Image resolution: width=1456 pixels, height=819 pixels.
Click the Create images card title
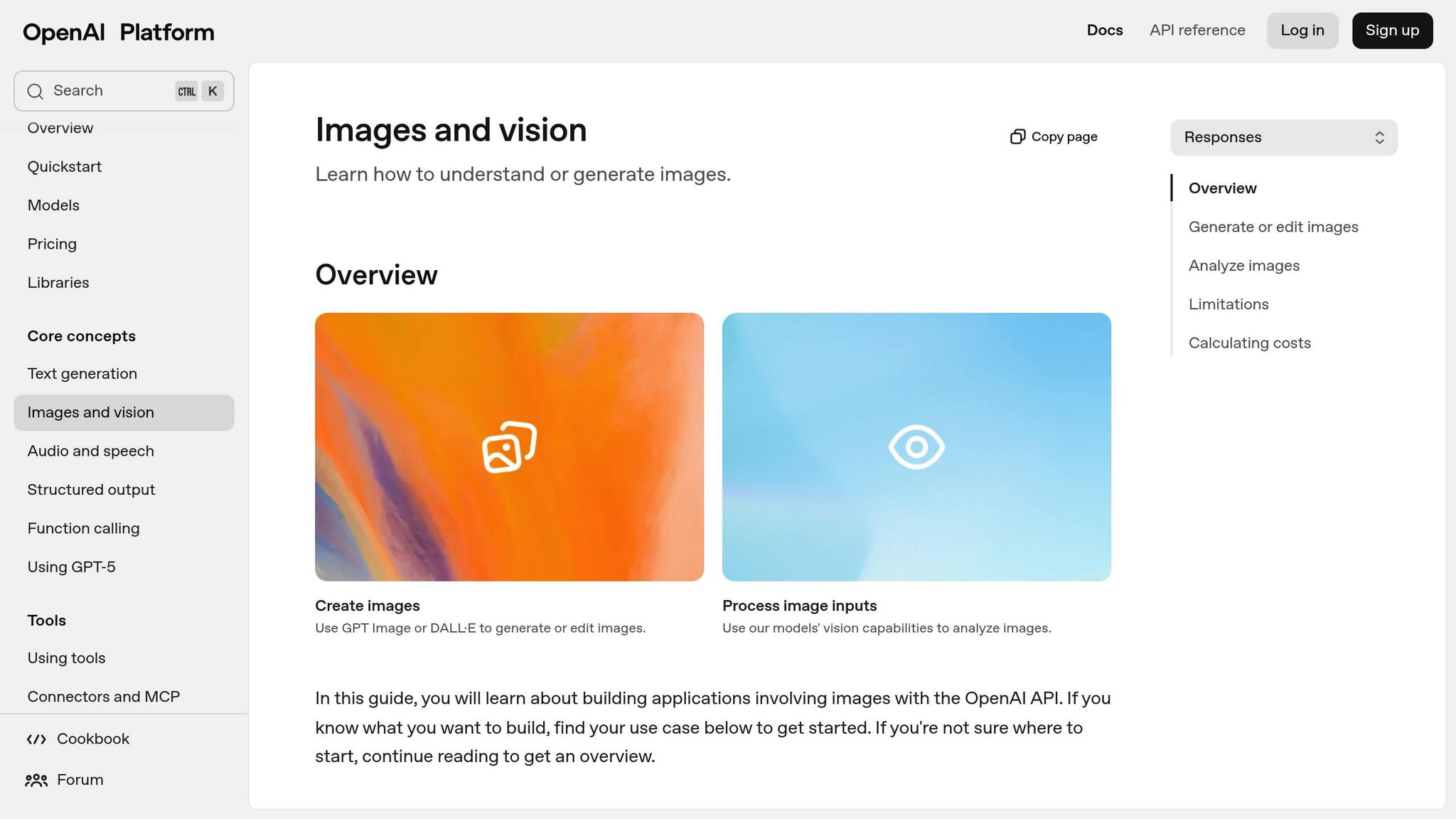click(368, 606)
